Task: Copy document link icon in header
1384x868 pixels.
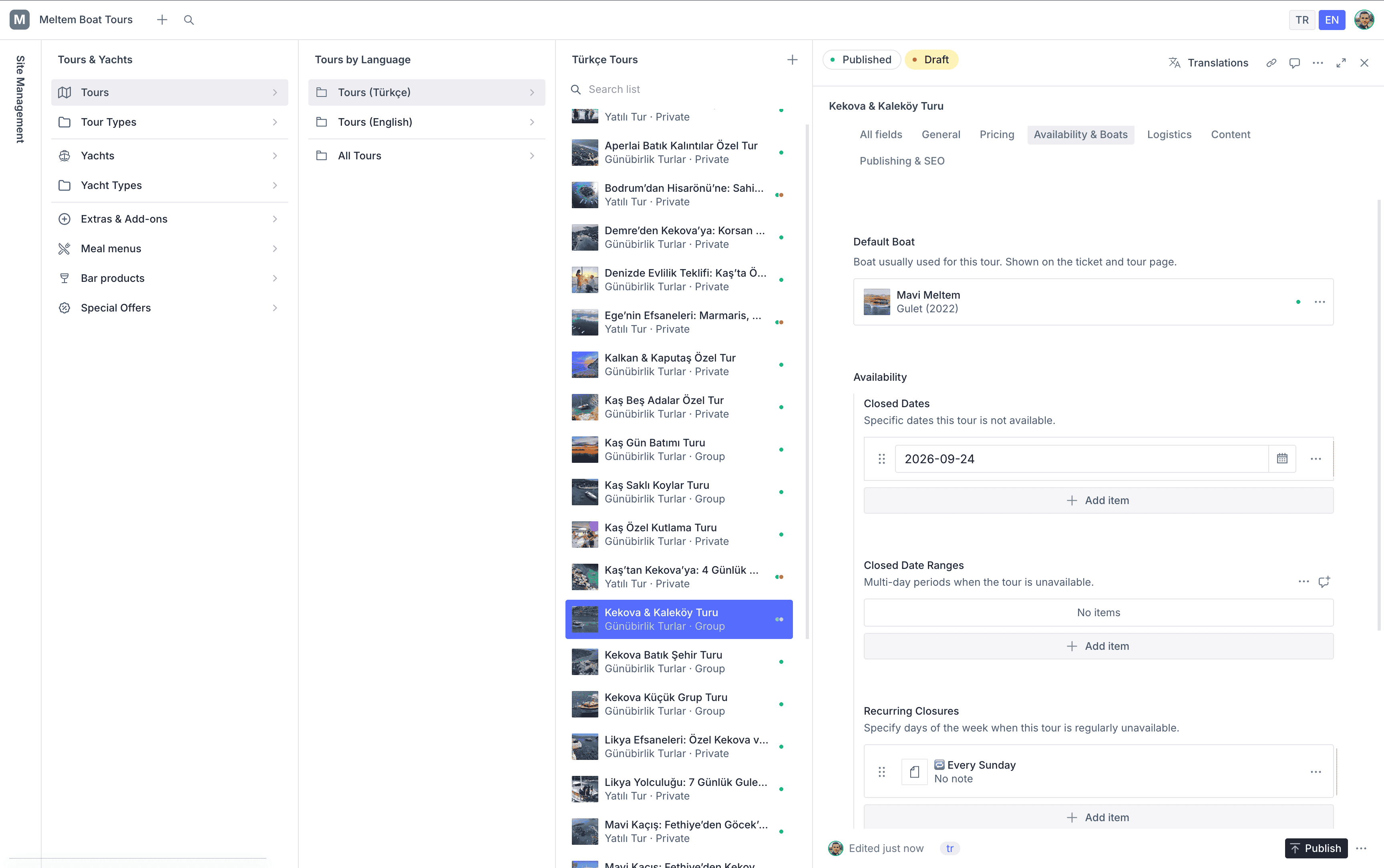Action: point(1271,63)
